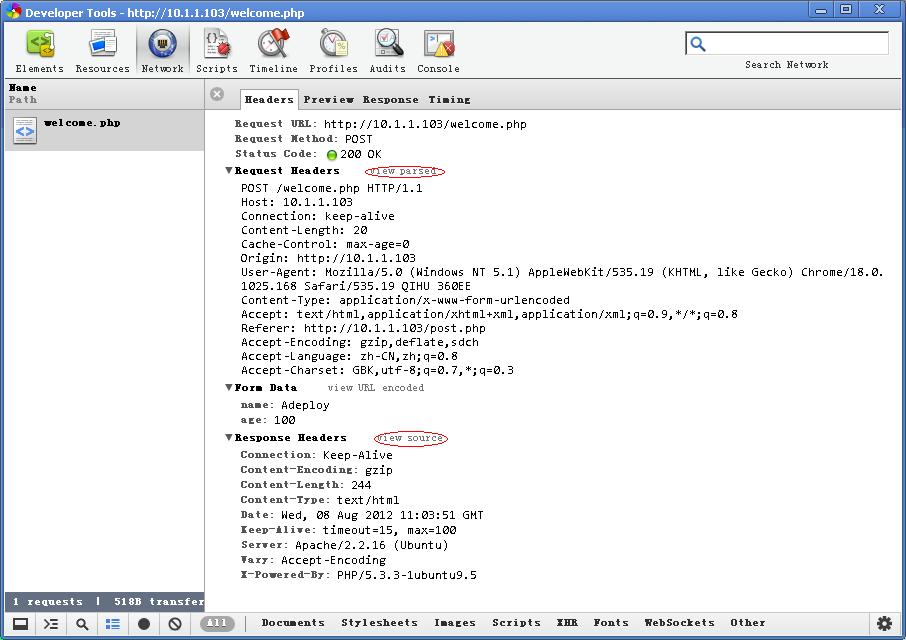This screenshot has width=906, height=640.
Task: Open the Console panel
Action: pos(436,48)
